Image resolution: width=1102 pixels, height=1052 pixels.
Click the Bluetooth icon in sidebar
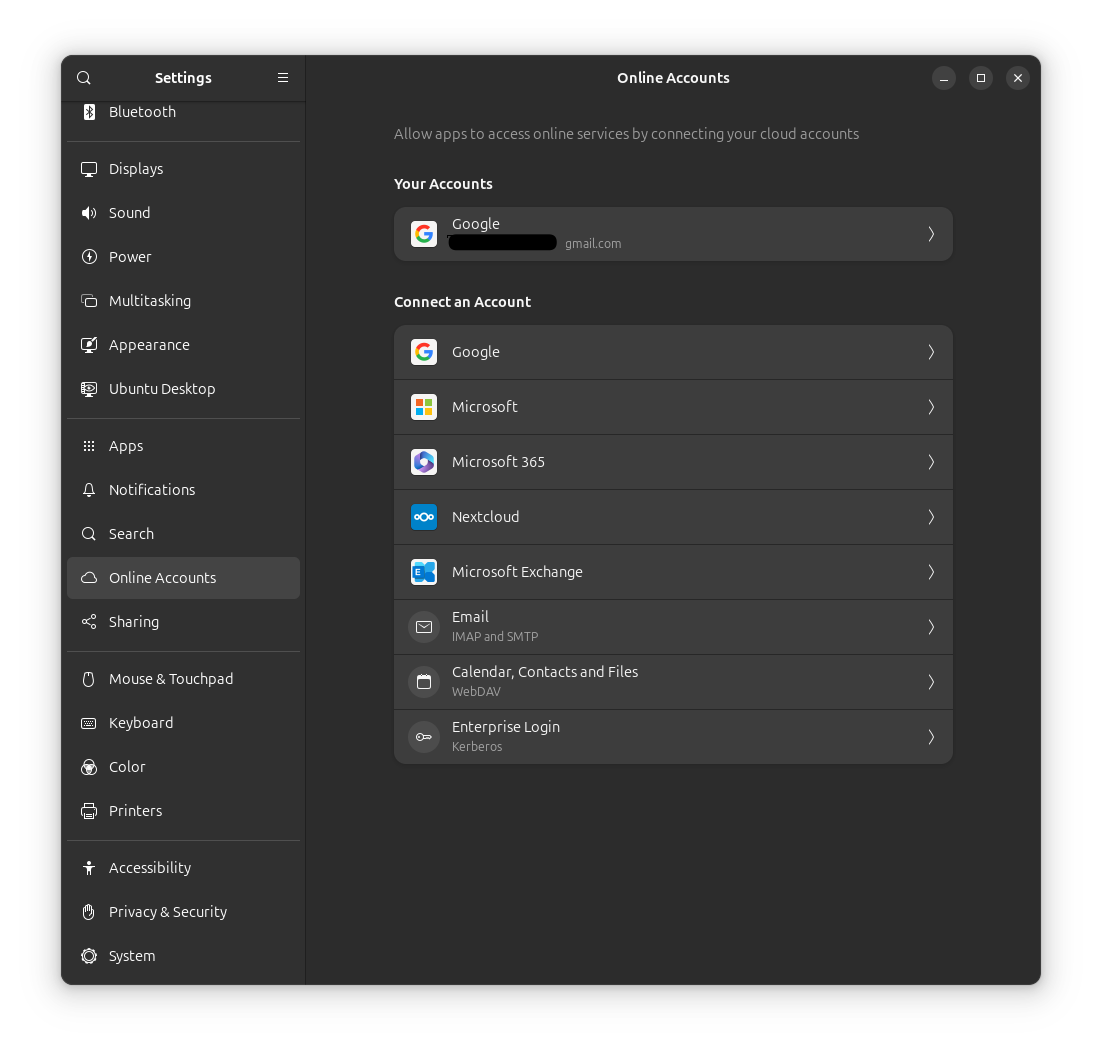tap(89, 112)
